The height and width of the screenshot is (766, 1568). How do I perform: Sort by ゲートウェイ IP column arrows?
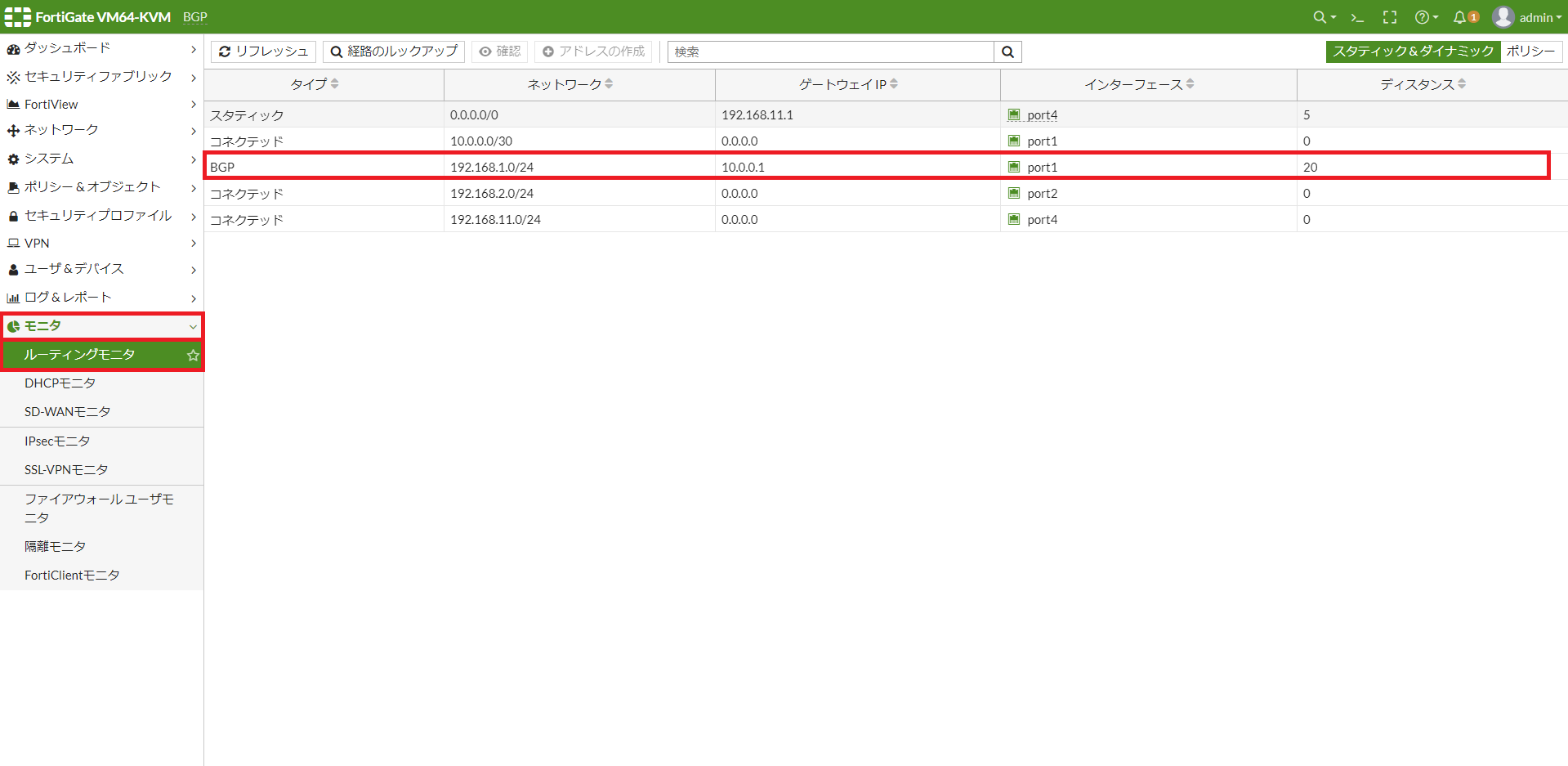[894, 84]
